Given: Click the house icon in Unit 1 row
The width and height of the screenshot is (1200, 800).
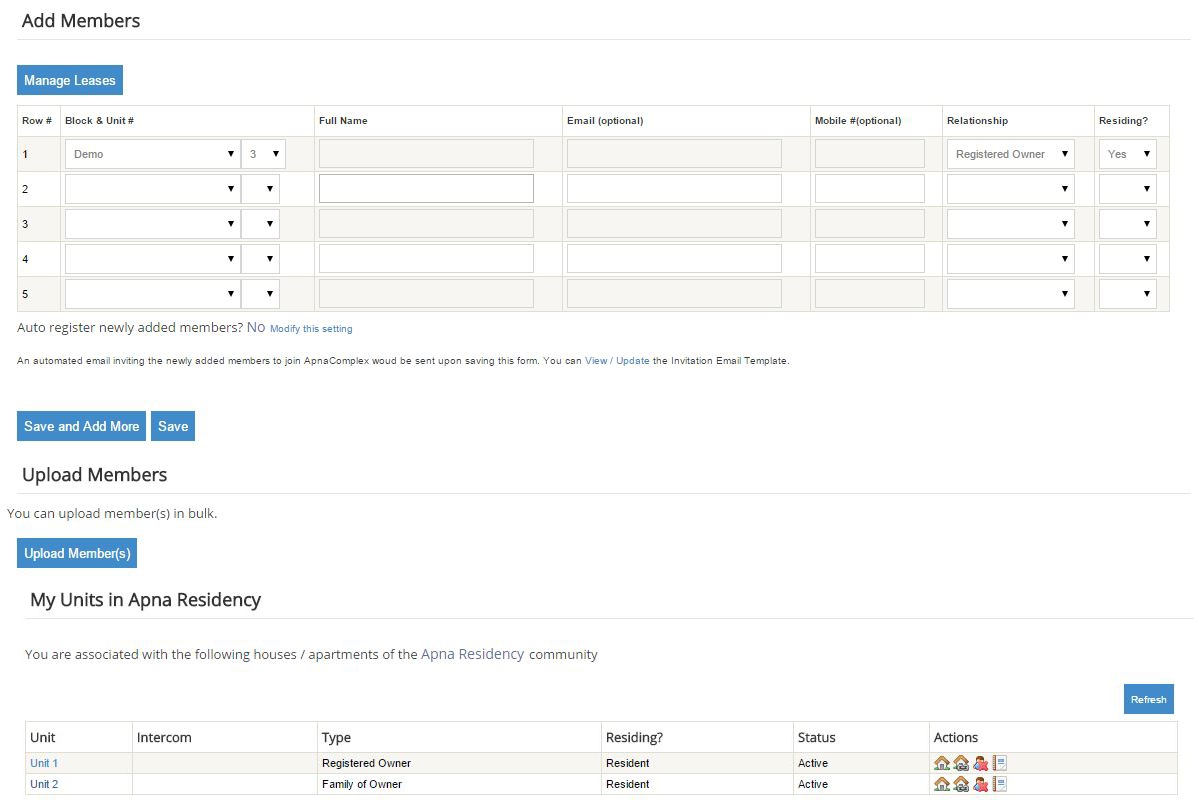Looking at the screenshot, I should [x=941, y=763].
